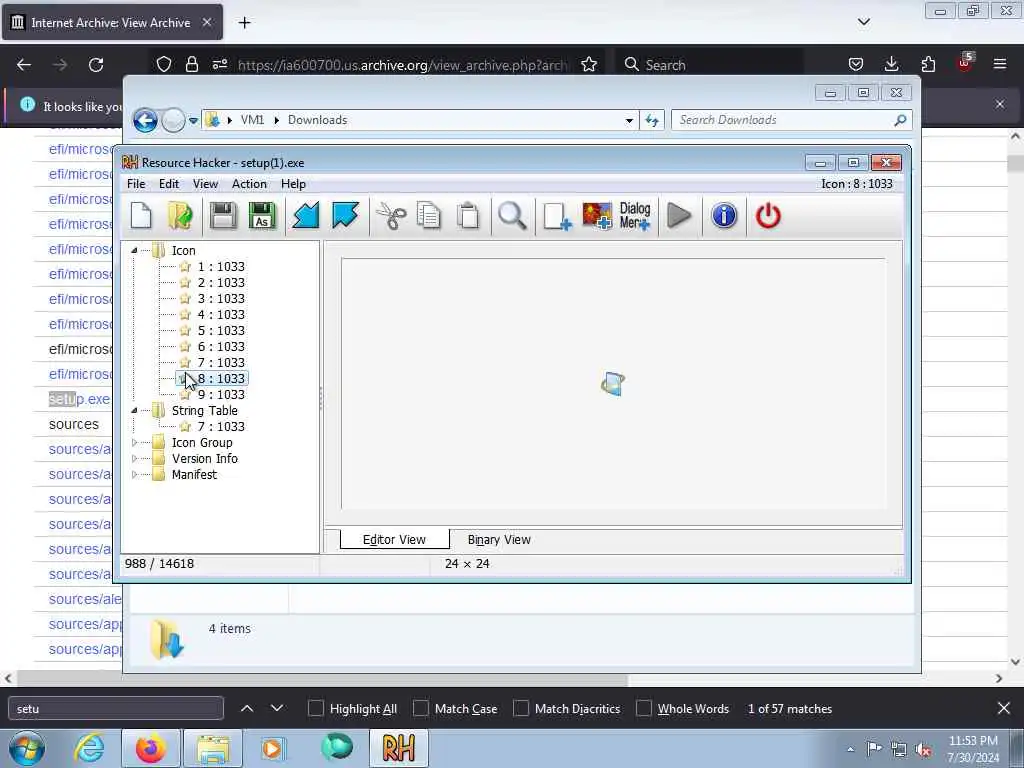This screenshot has width=1024, height=768.
Task: Reload the page in Firefox
Action: coord(96,65)
